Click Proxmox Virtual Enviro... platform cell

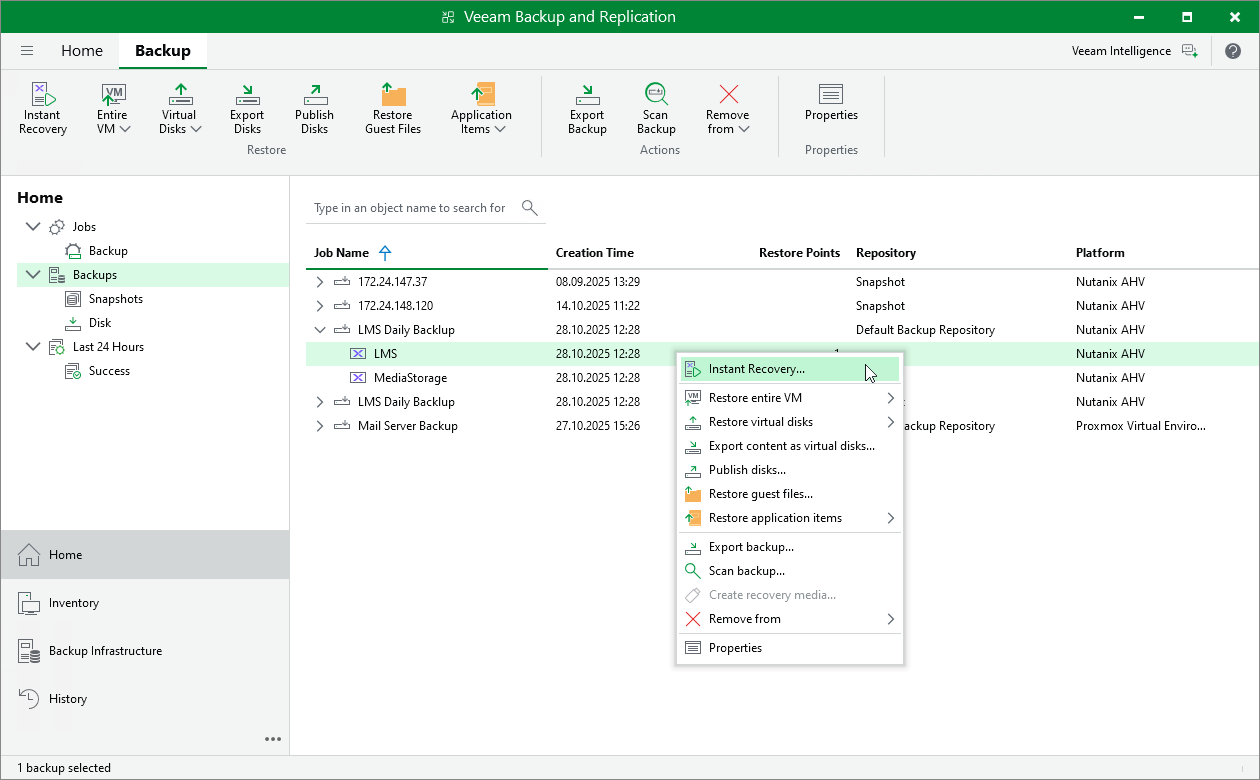pyautogui.click(x=1141, y=426)
